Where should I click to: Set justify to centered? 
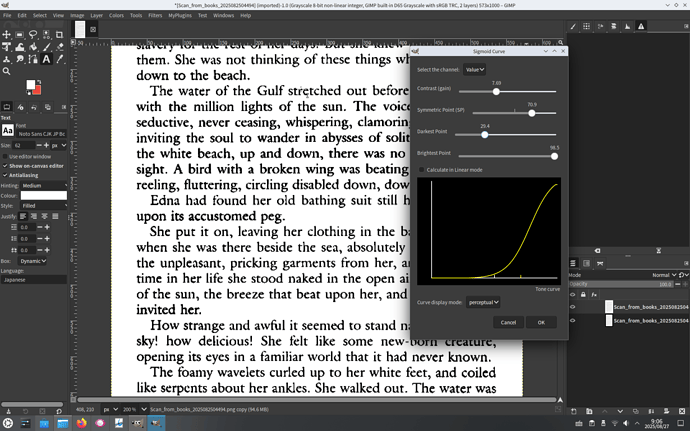point(44,216)
